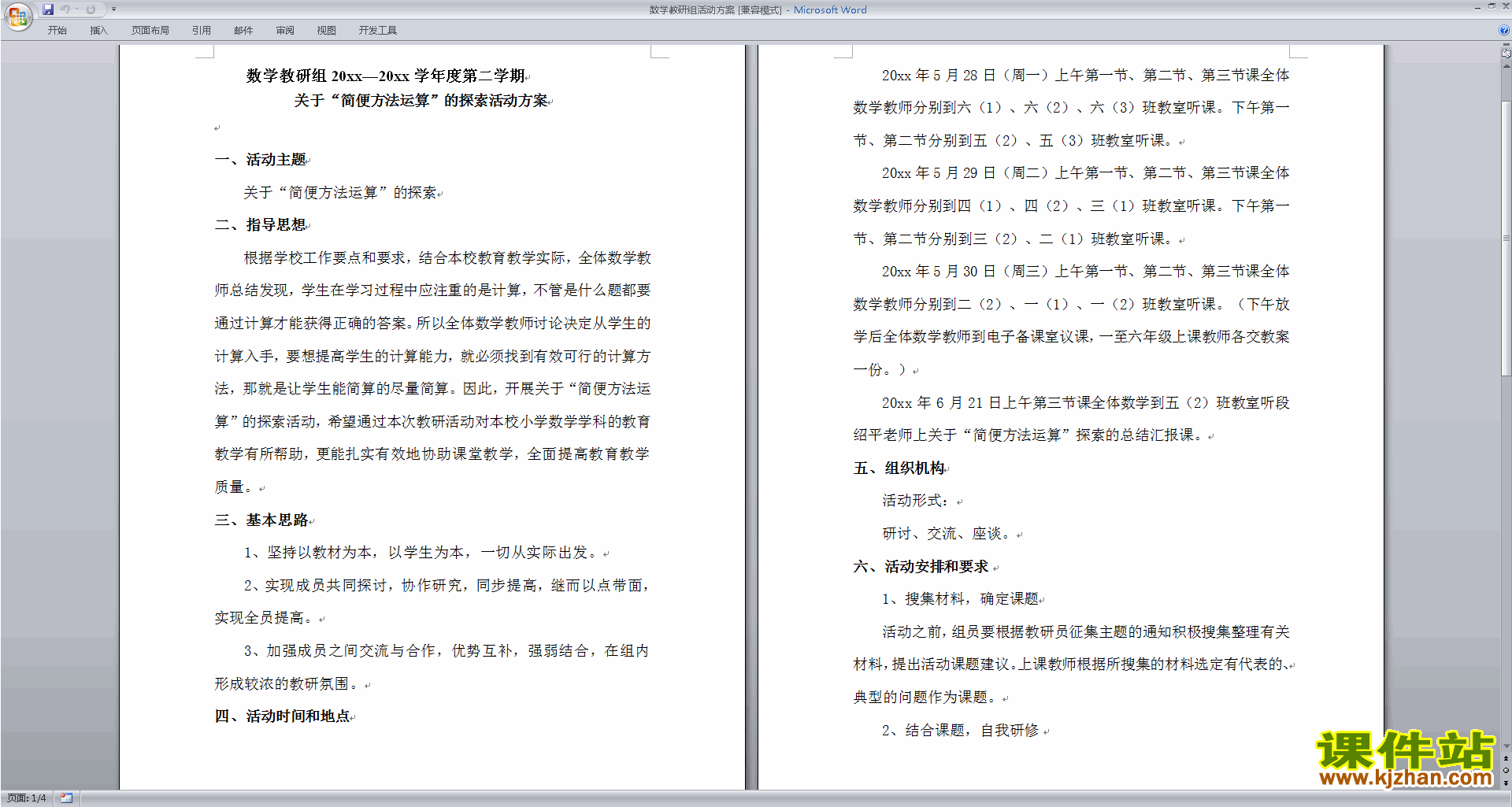Click the Undo arrow icon

(65, 9)
